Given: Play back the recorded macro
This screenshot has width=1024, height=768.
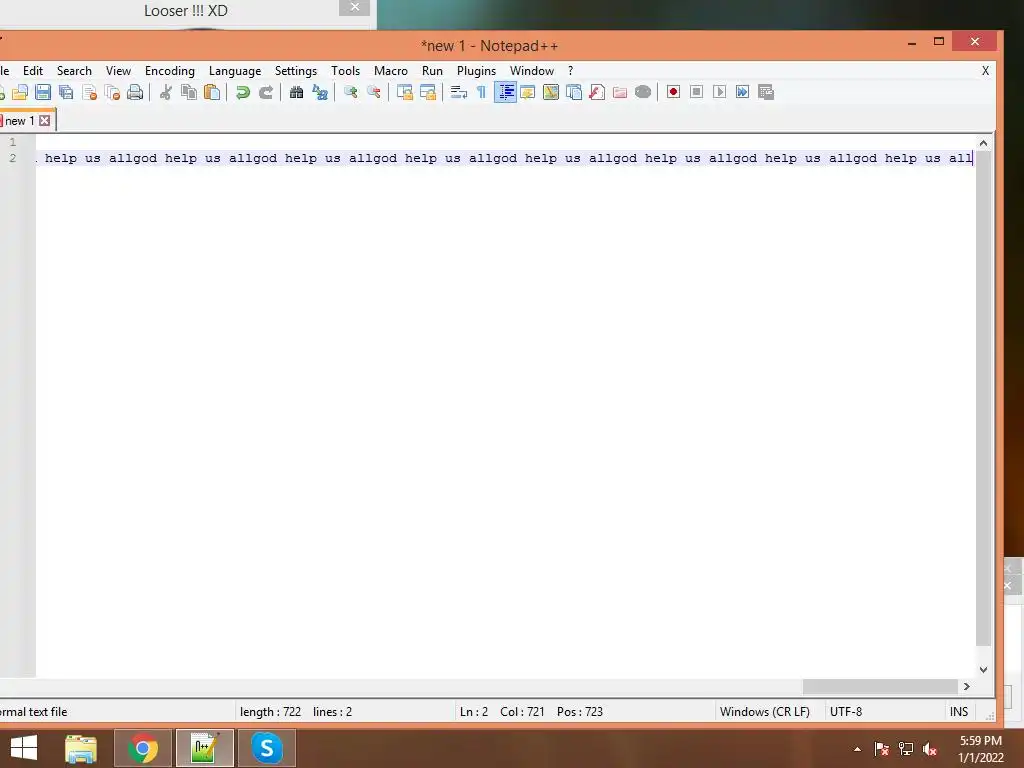Looking at the screenshot, I should (x=720, y=92).
